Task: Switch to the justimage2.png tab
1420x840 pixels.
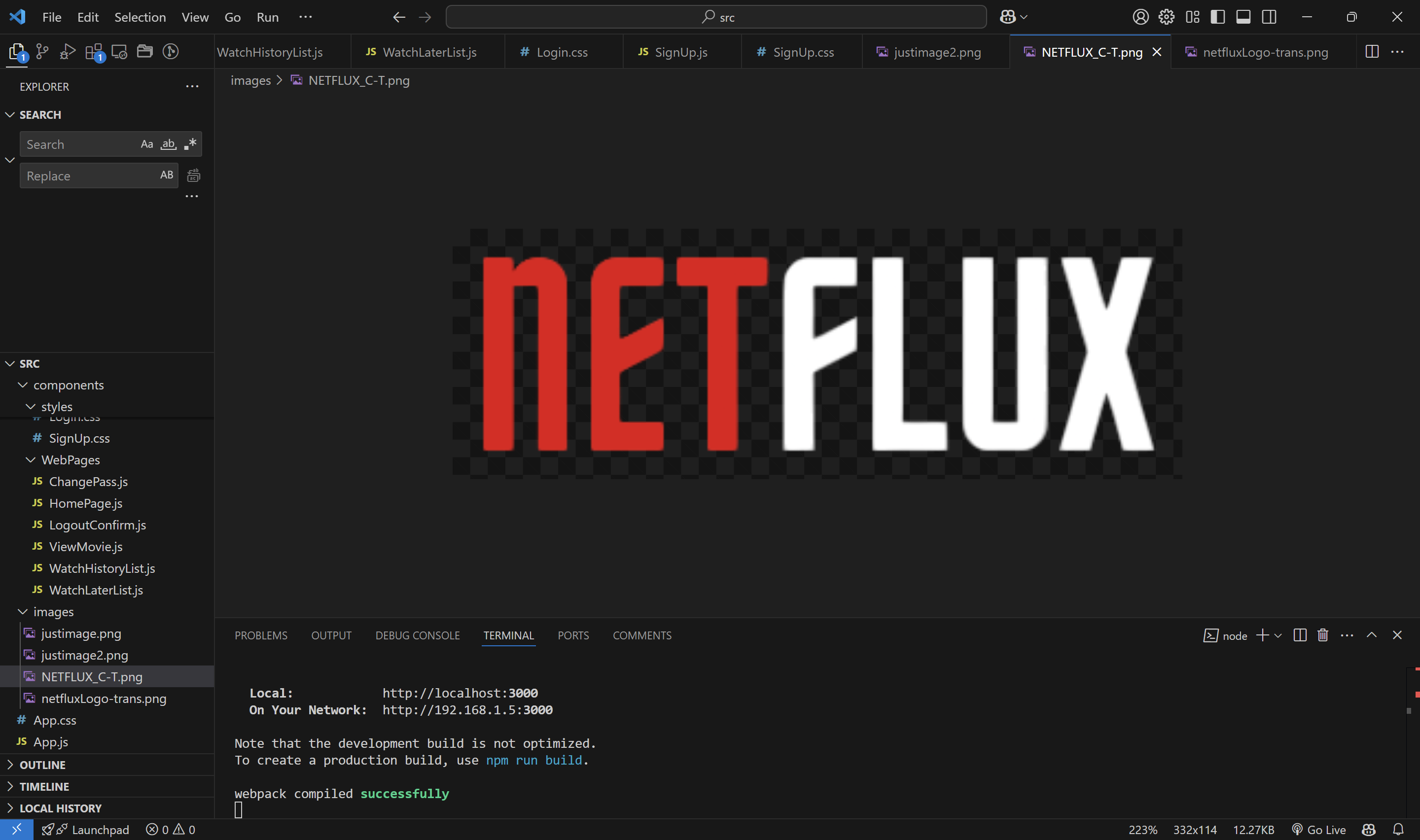Action: tap(937, 52)
